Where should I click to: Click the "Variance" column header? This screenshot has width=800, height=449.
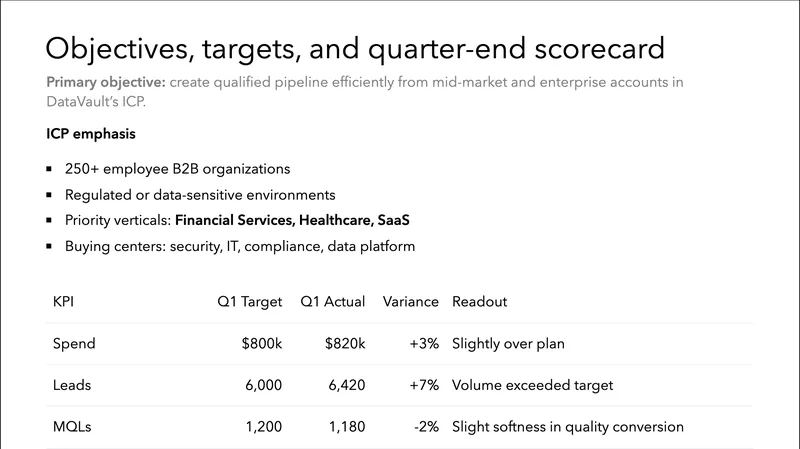point(410,301)
